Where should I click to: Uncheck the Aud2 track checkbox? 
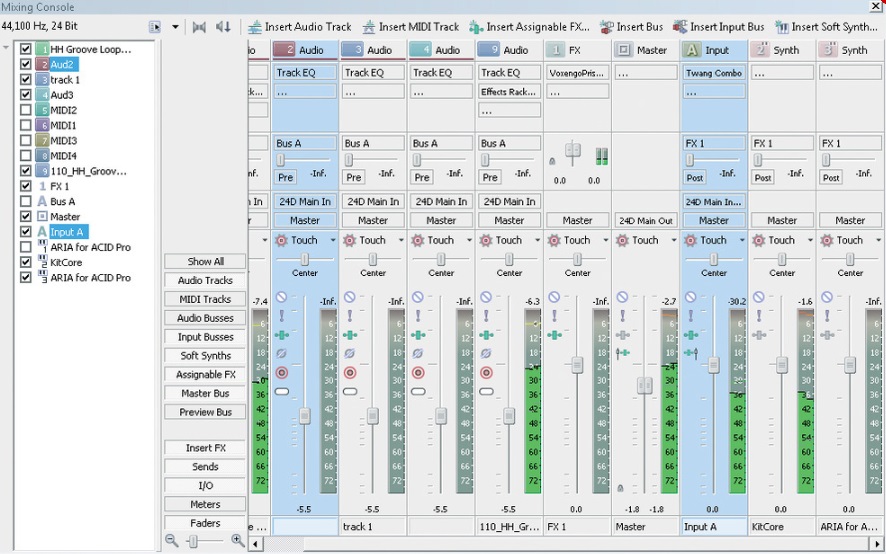click(x=26, y=64)
